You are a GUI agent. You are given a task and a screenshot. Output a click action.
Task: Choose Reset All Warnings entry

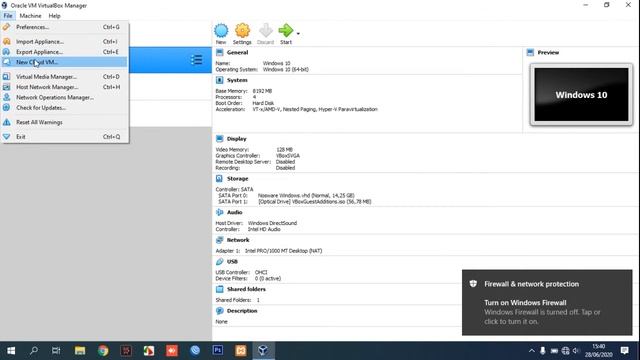coord(64,122)
